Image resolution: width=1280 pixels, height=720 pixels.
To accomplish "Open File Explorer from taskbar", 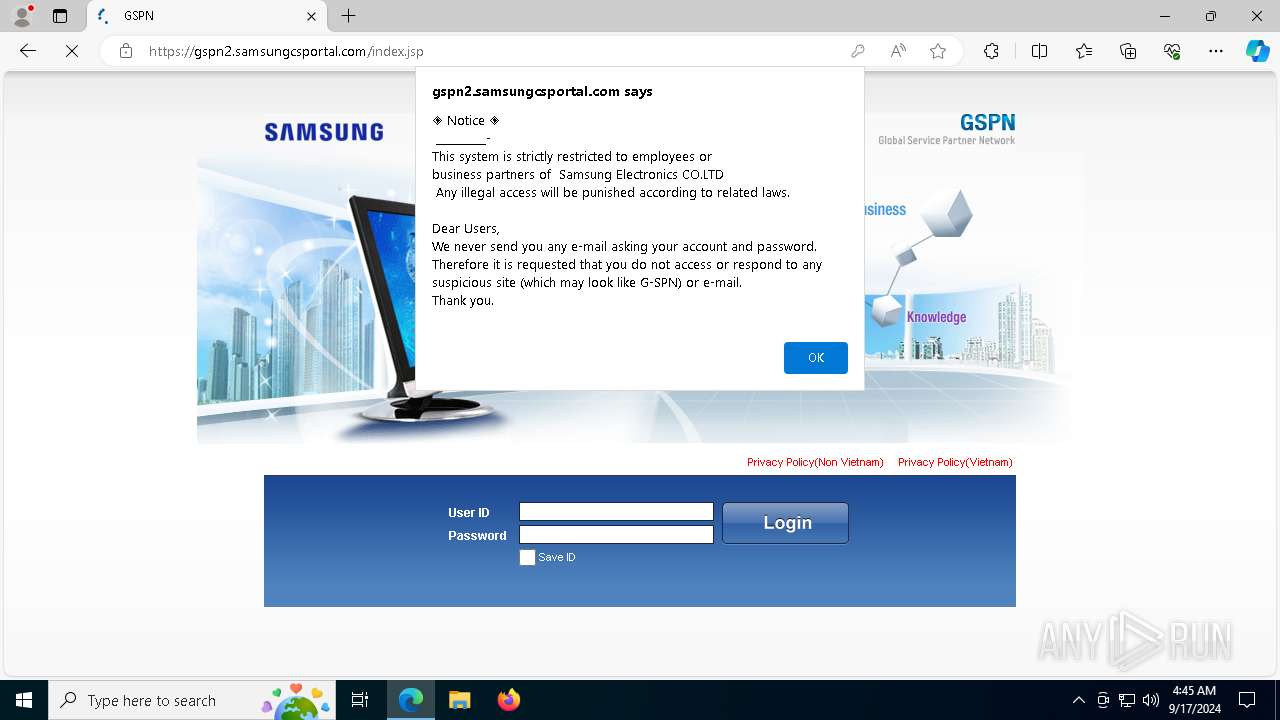I will pos(459,700).
